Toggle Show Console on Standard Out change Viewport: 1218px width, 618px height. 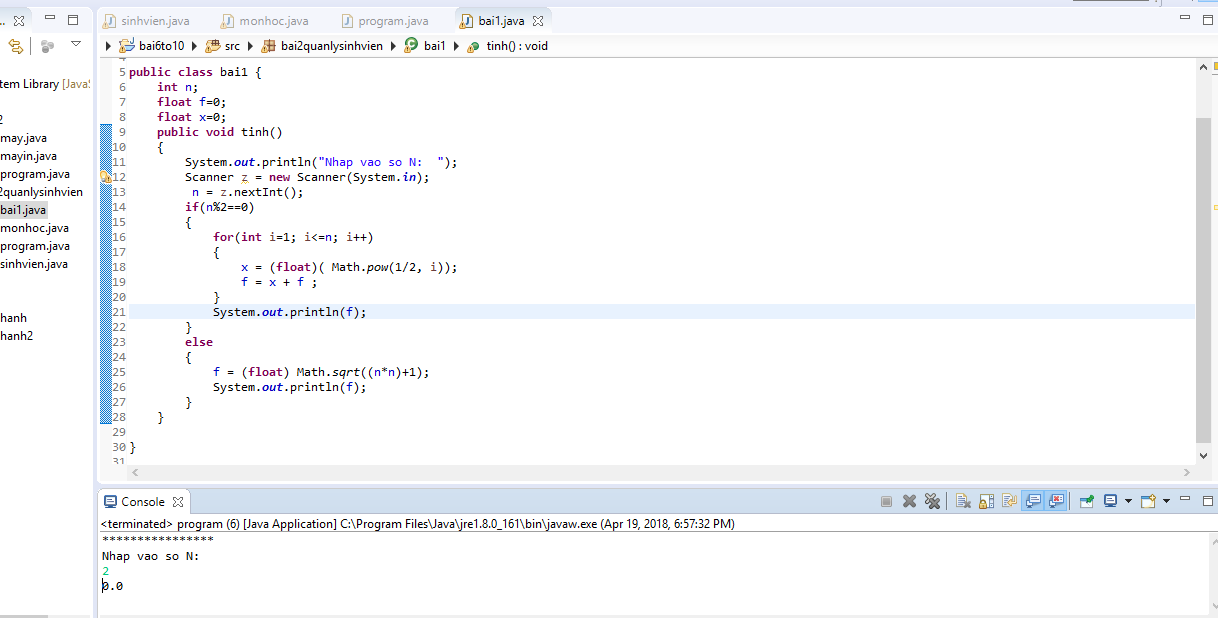click(1033, 501)
